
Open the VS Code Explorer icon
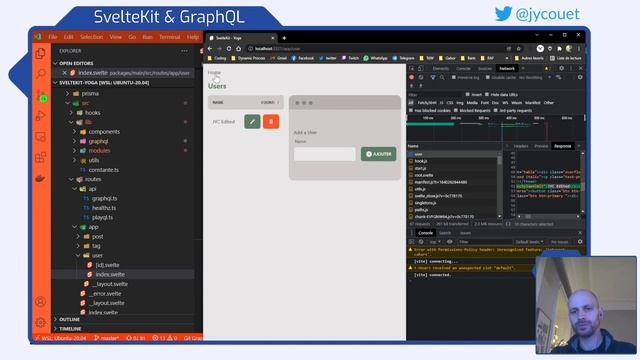(x=40, y=53)
